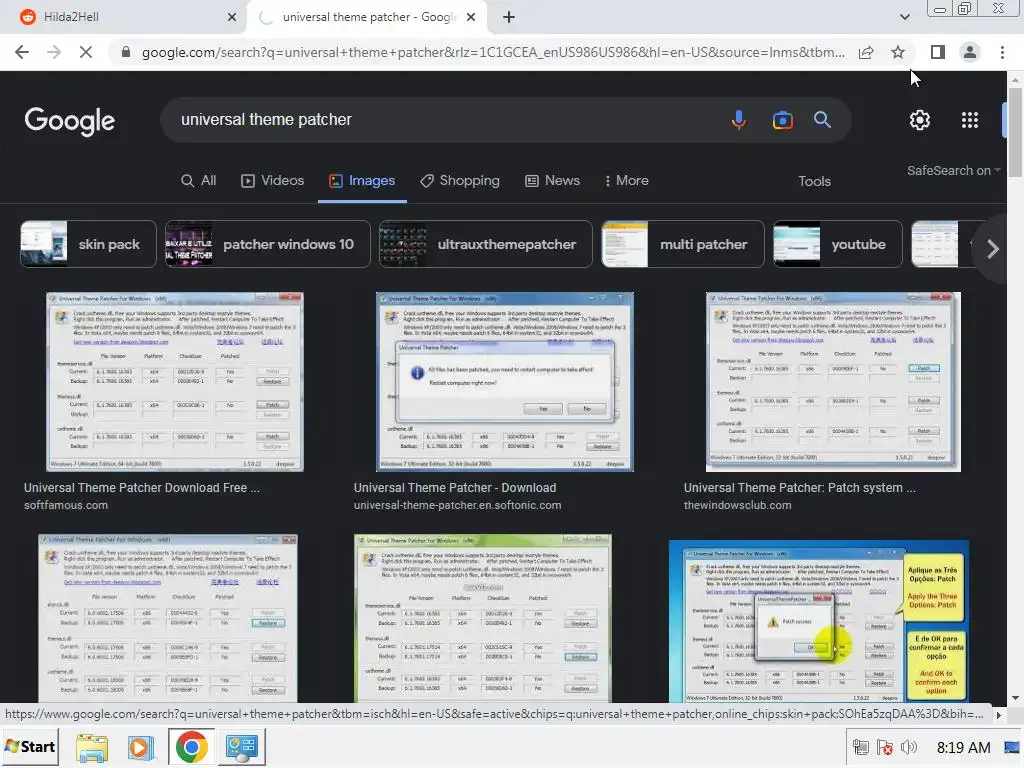Open the control panel taskbar icon
The height and width of the screenshot is (768, 1024).
pyautogui.click(x=242, y=747)
